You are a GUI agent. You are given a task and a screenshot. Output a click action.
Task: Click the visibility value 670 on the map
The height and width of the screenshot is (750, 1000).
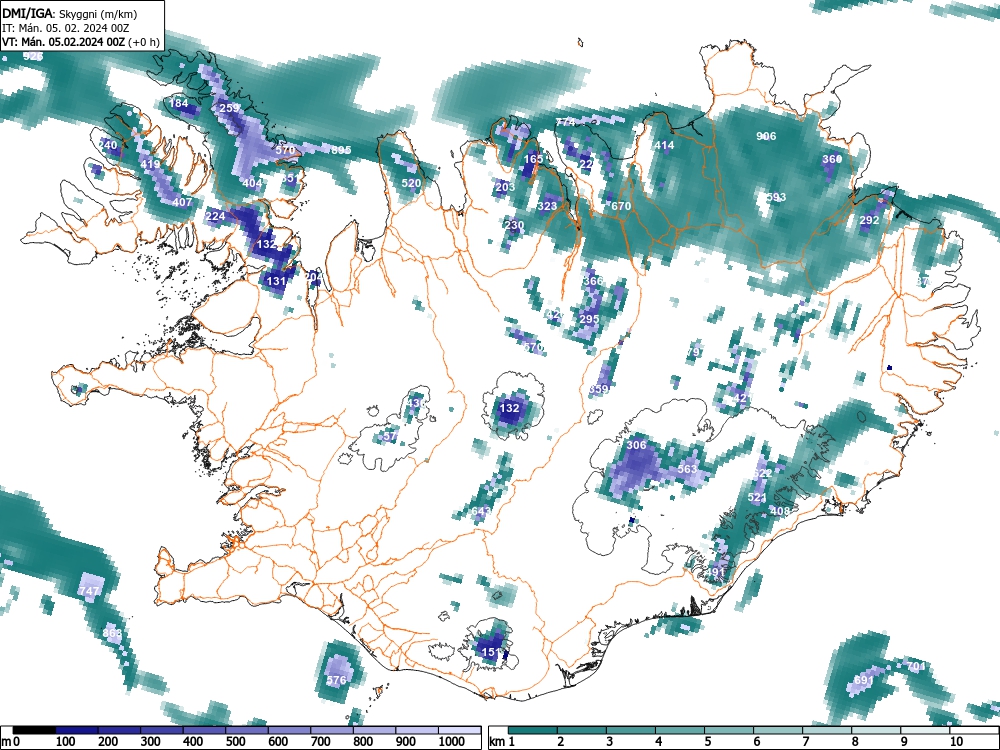[621, 206]
